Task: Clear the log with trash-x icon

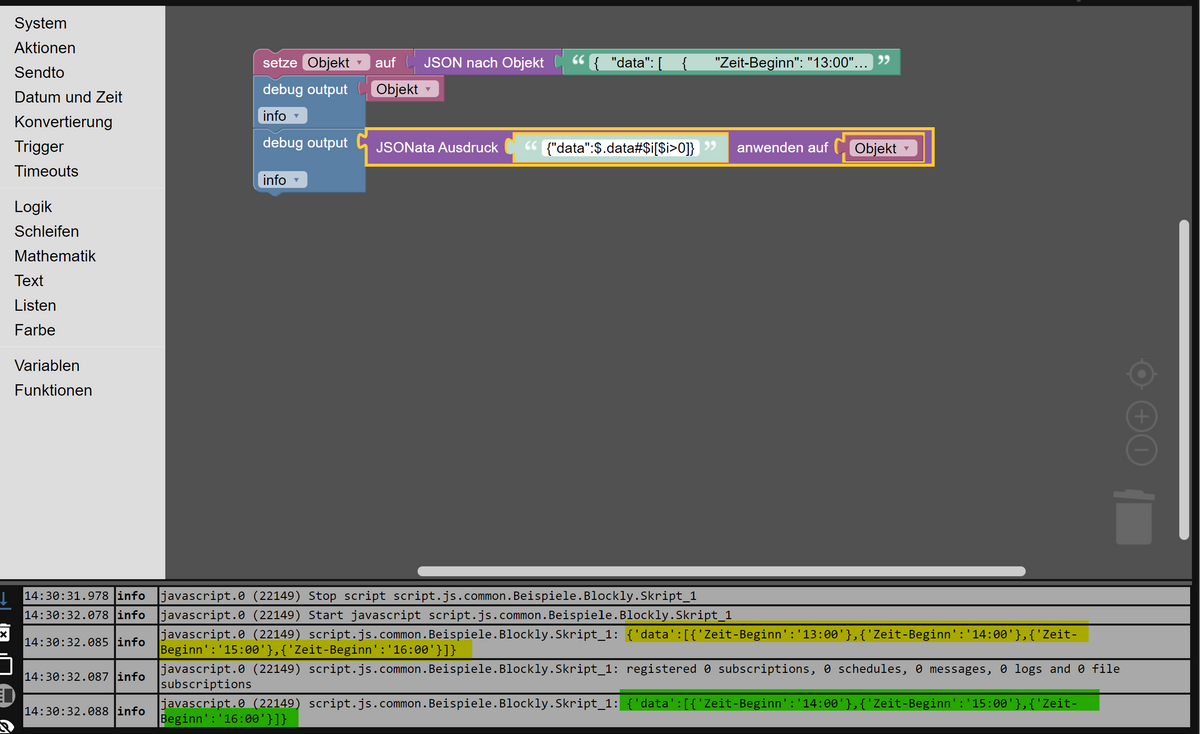Action: [x=5, y=633]
